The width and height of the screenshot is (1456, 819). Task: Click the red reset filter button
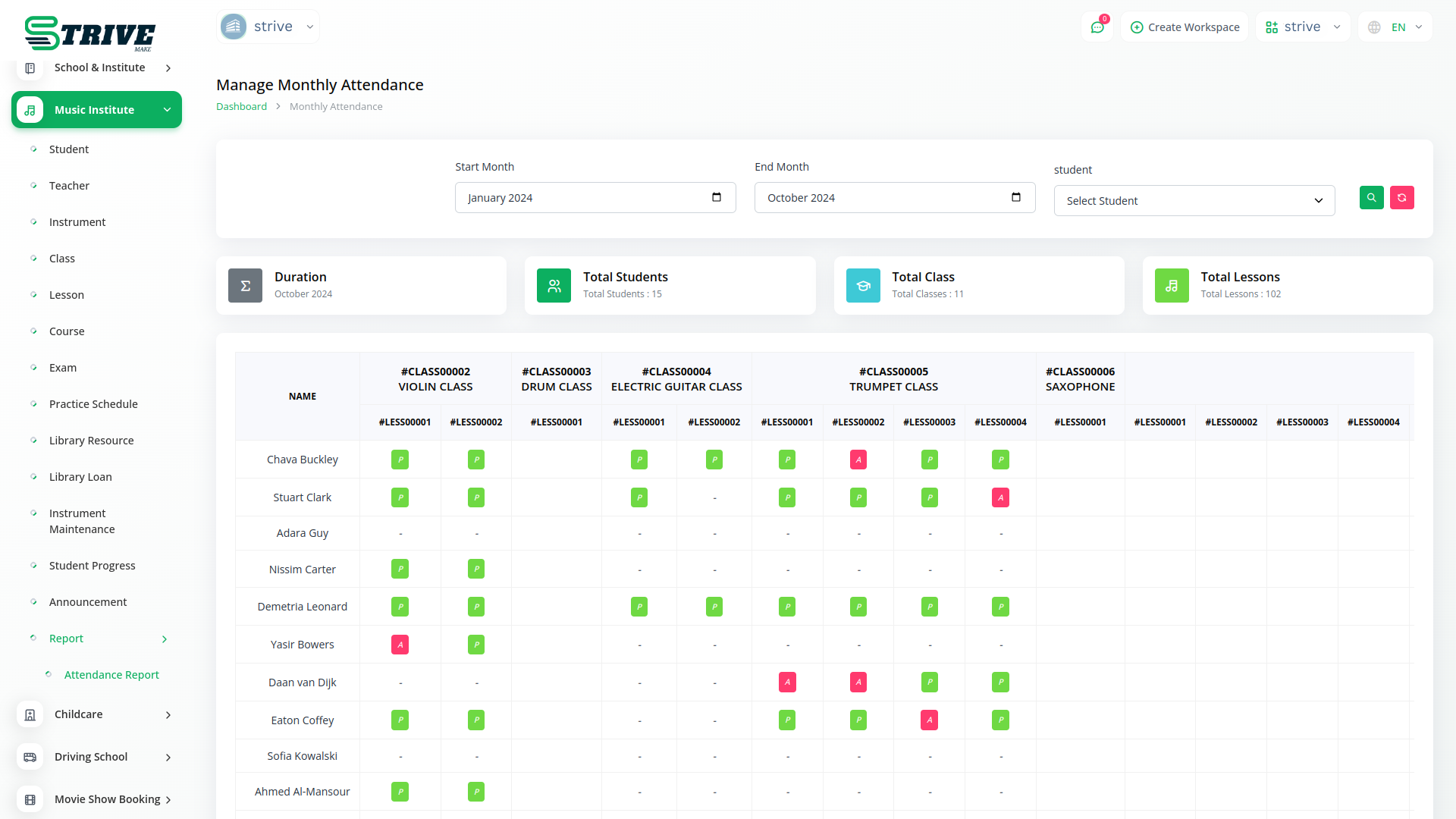[1401, 198]
